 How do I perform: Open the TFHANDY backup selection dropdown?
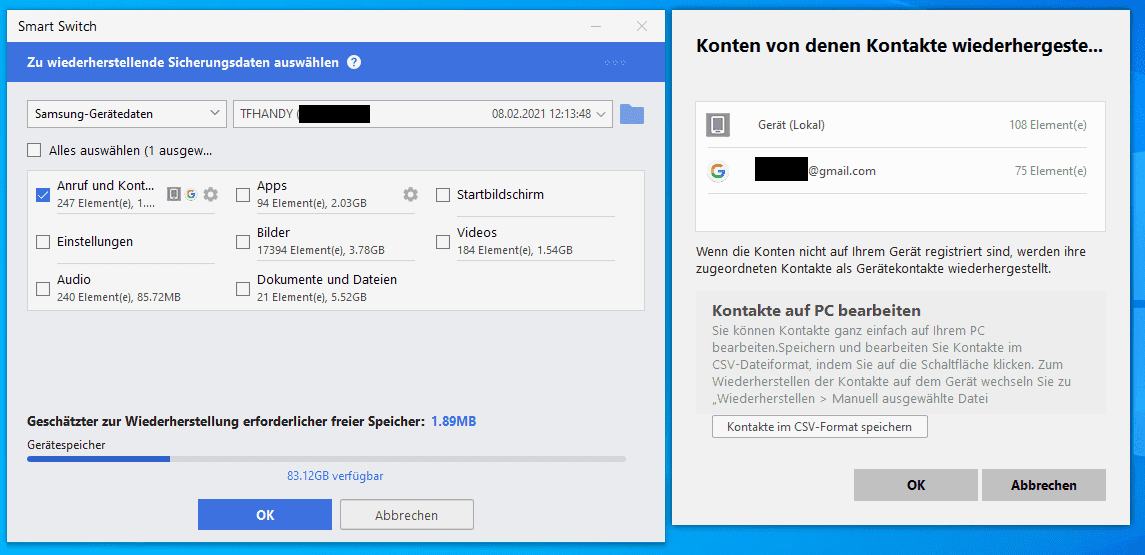click(x=423, y=114)
